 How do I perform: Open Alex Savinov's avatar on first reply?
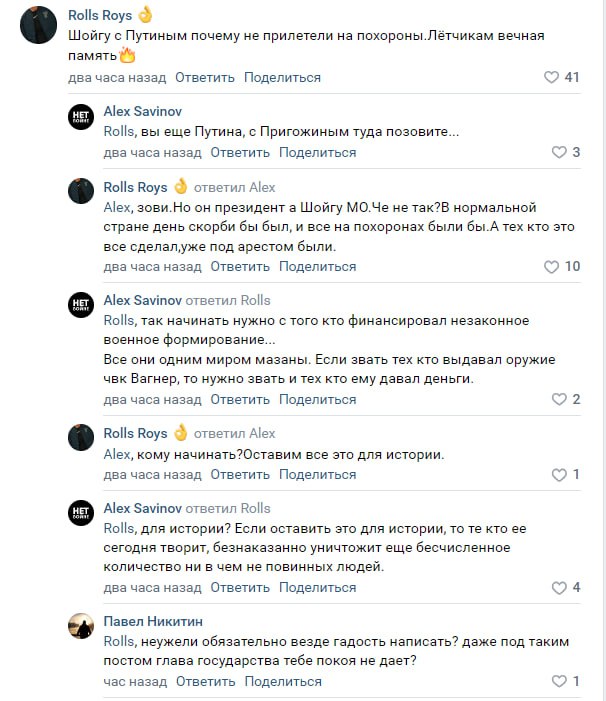81,116
